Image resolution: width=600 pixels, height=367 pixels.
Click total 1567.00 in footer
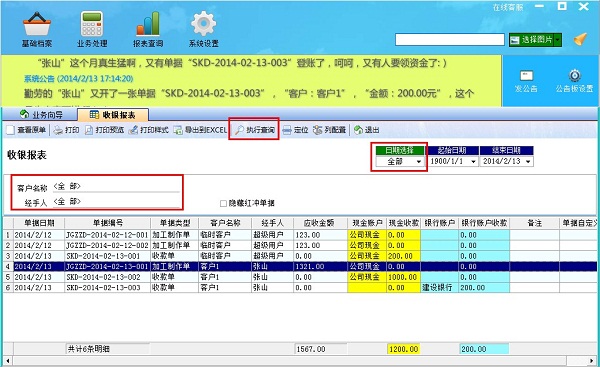click(x=321, y=349)
